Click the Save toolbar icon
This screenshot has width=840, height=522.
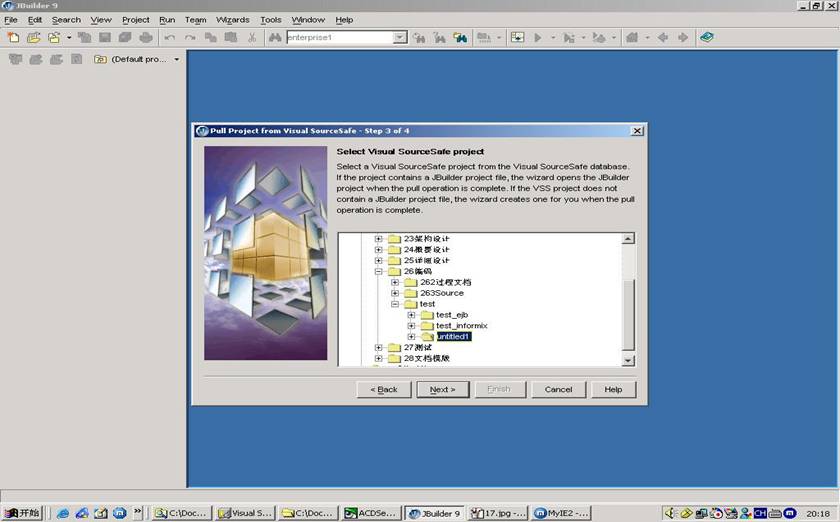[105, 38]
